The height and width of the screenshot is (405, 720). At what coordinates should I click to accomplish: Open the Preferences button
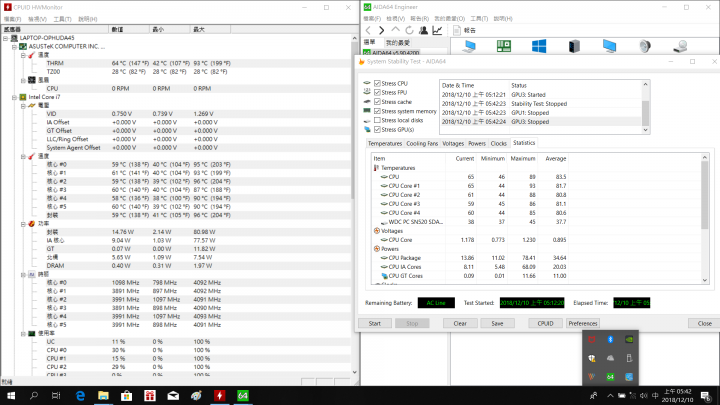click(583, 323)
